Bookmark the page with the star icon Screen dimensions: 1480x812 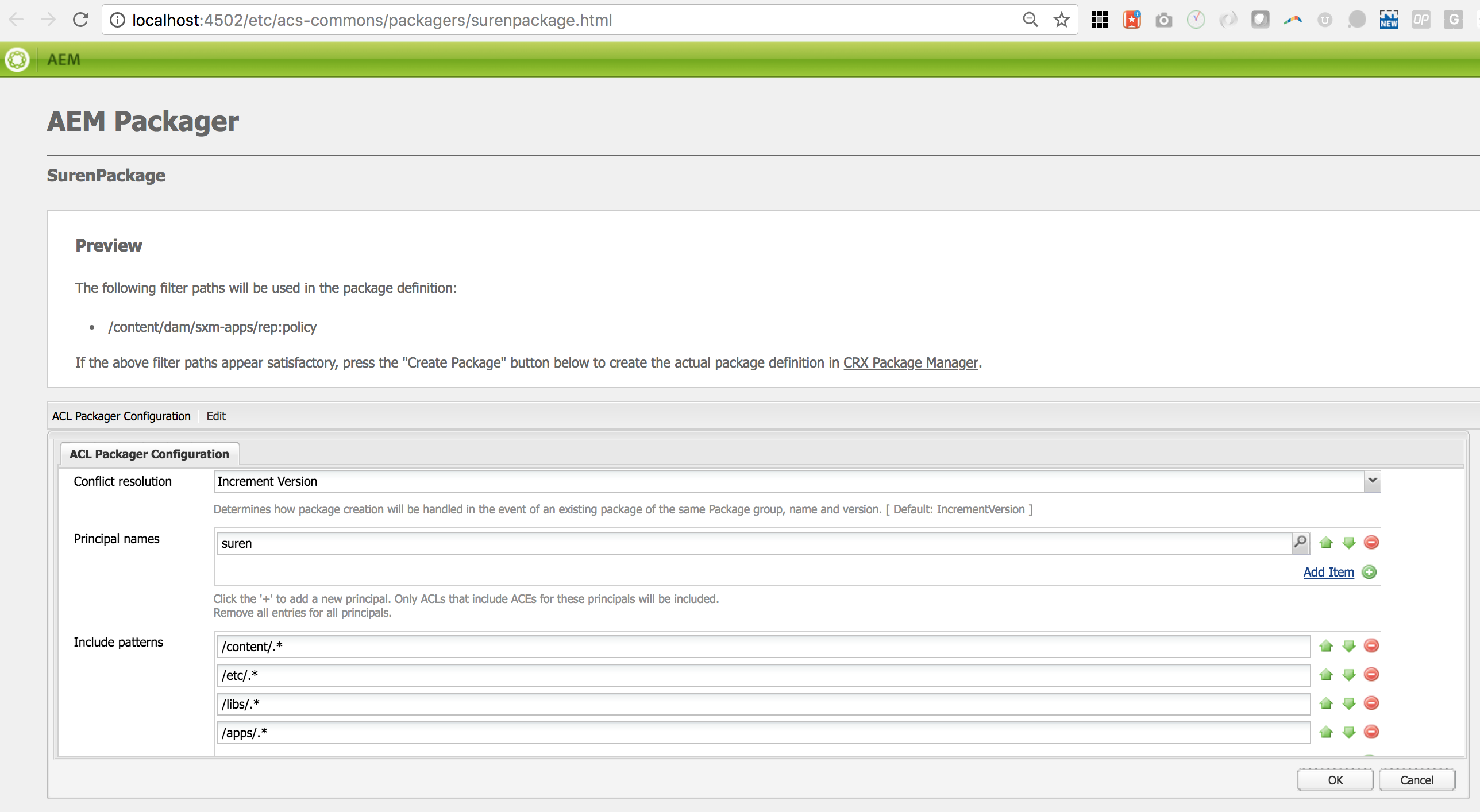pyautogui.click(x=1061, y=20)
